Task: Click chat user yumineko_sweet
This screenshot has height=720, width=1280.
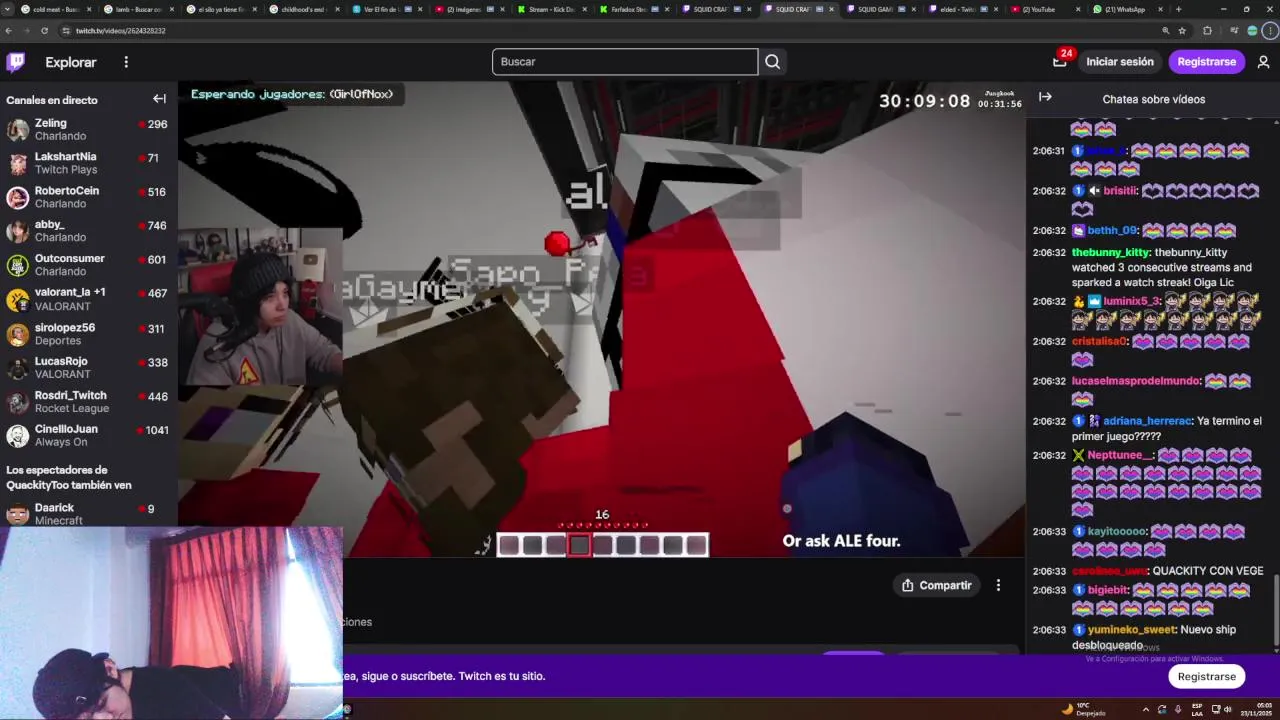Action: click(1131, 630)
